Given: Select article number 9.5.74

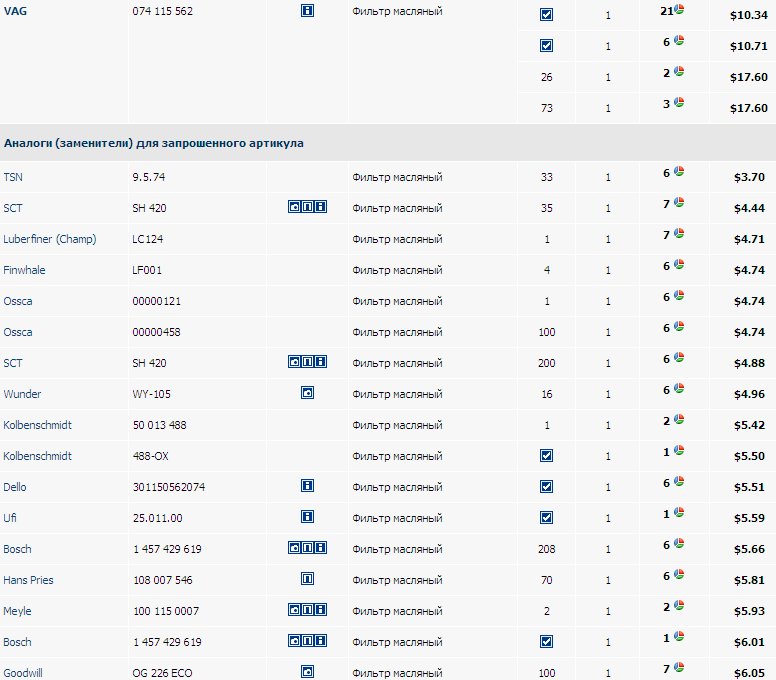Looking at the screenshot, I should (x=148, y=177).
